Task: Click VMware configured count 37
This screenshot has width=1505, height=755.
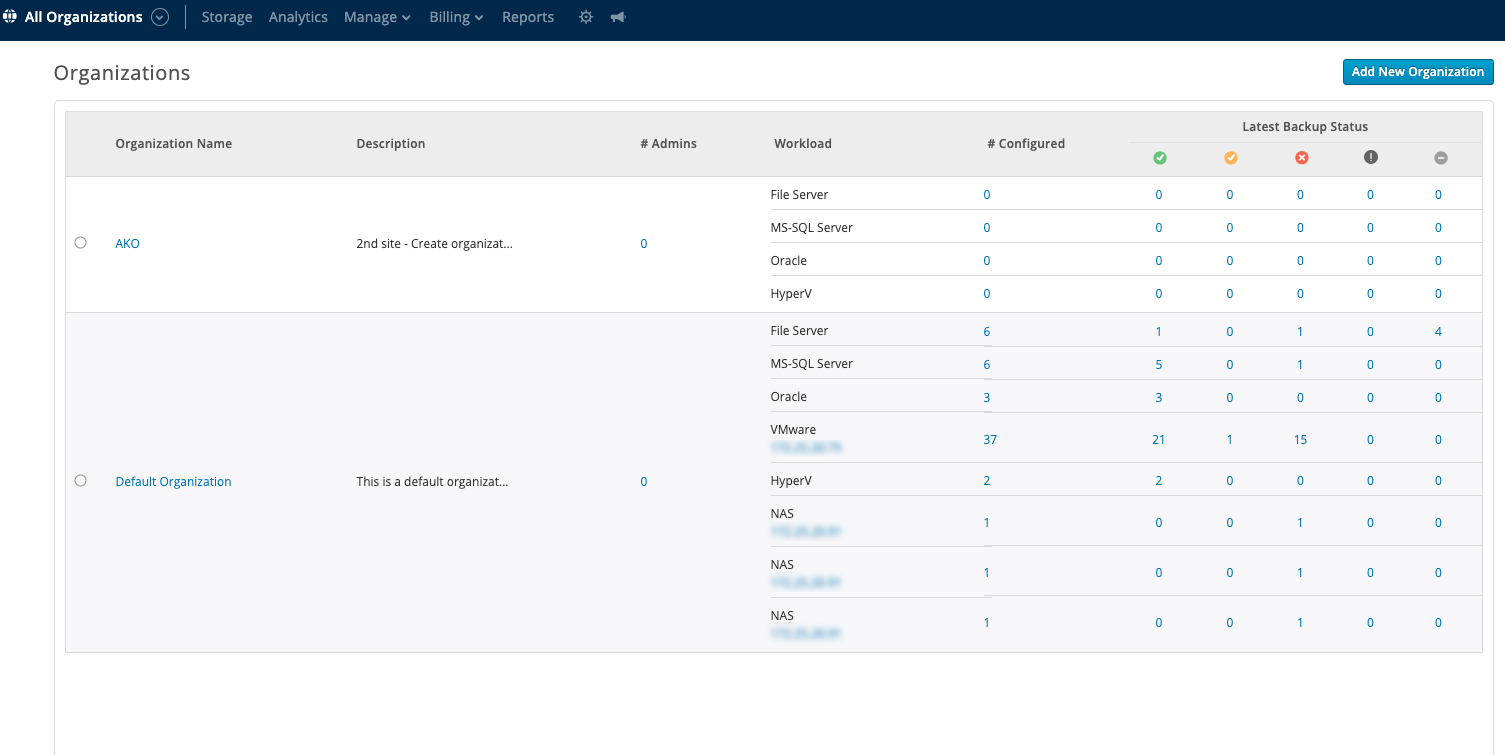Action: coord(990,440)
